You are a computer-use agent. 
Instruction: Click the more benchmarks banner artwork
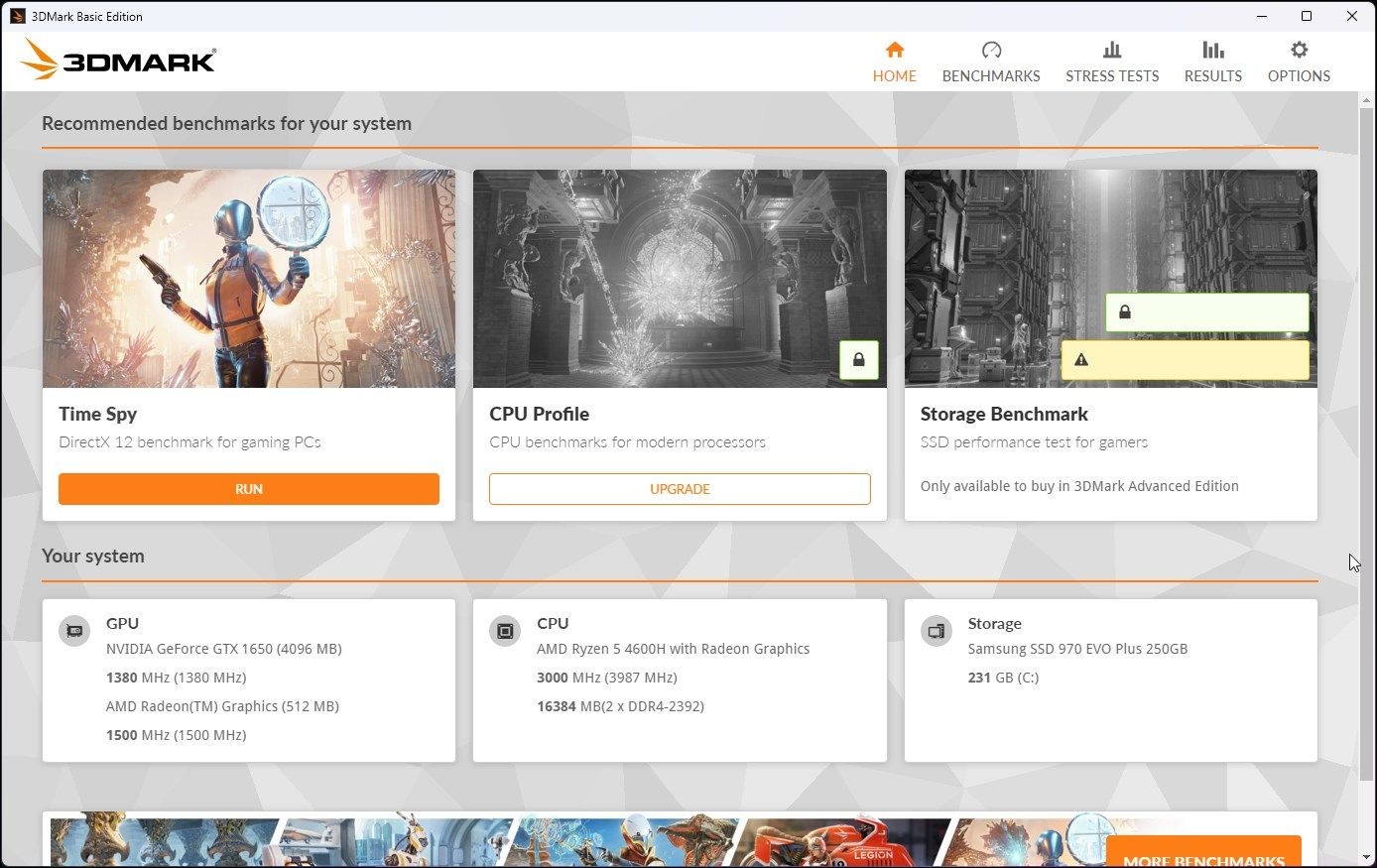coord(575,841)
